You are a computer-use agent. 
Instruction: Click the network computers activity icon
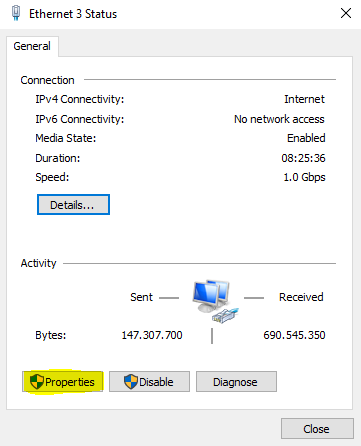click(x=215, y=301)
